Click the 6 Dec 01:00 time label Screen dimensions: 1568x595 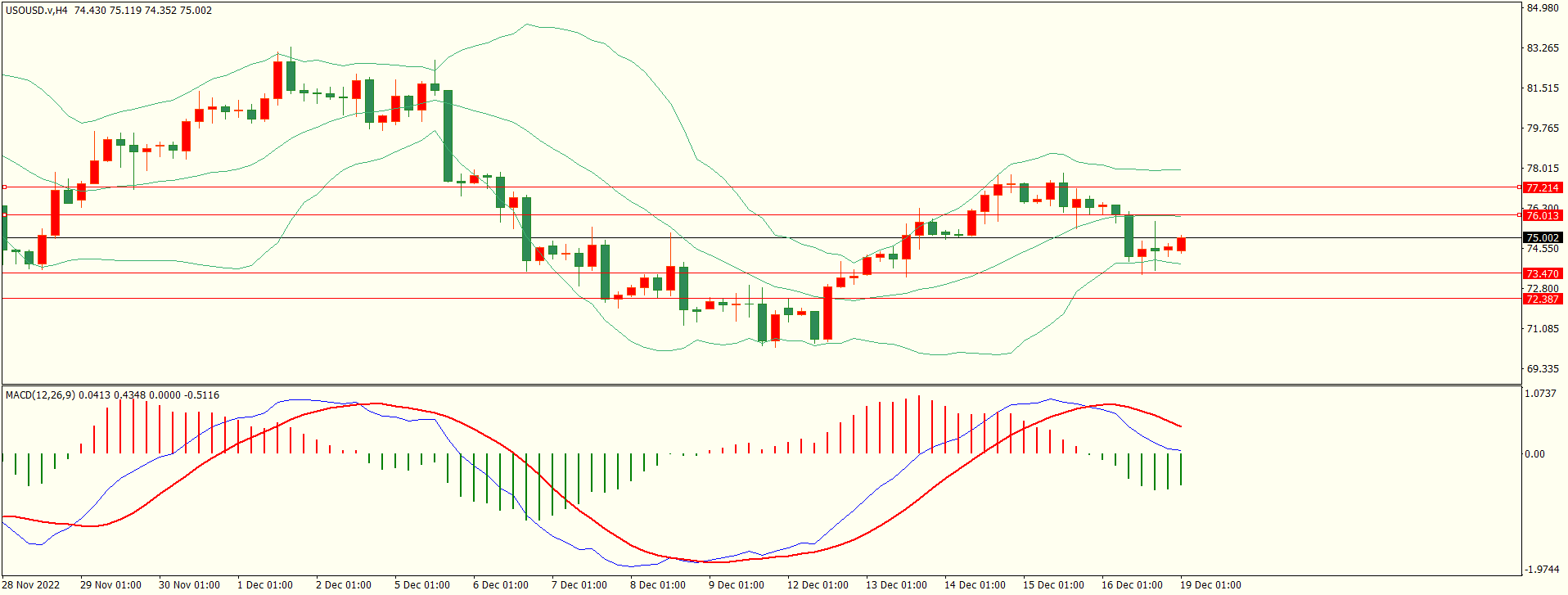click(500, 585)
